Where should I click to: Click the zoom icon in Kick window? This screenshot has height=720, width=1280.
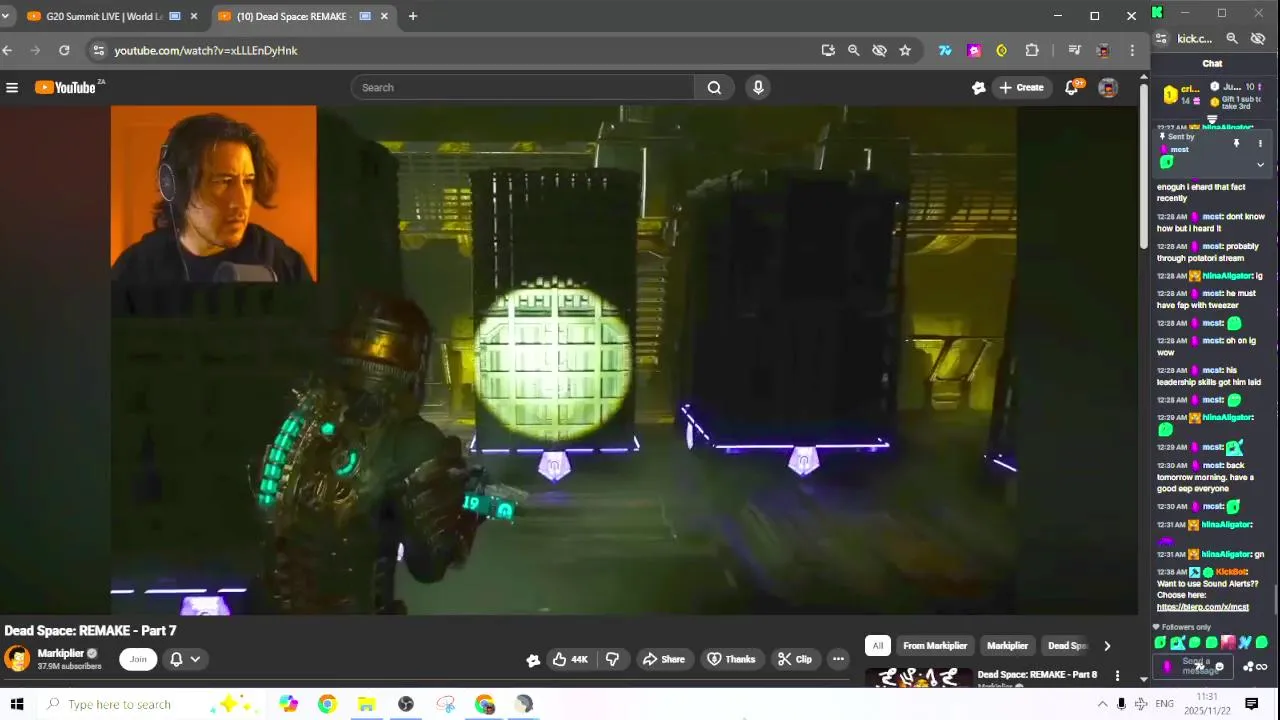click(1232, 39)
